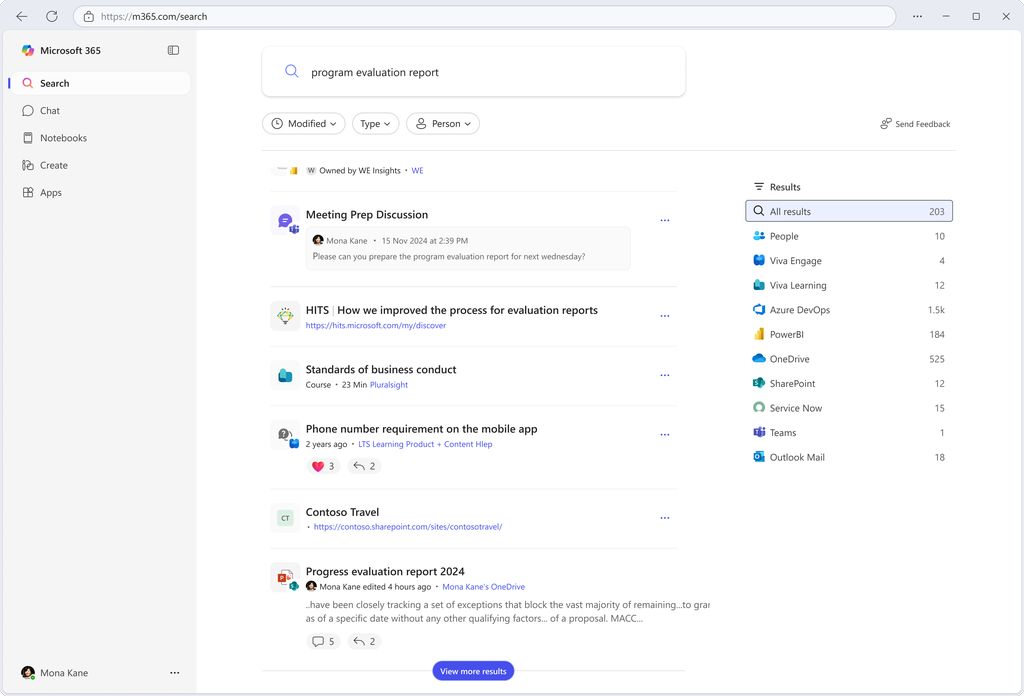Click the heart reaction with 3 likes
Image resolution: width=1024 pixels, height=696 pixels.
pos(323,466)
